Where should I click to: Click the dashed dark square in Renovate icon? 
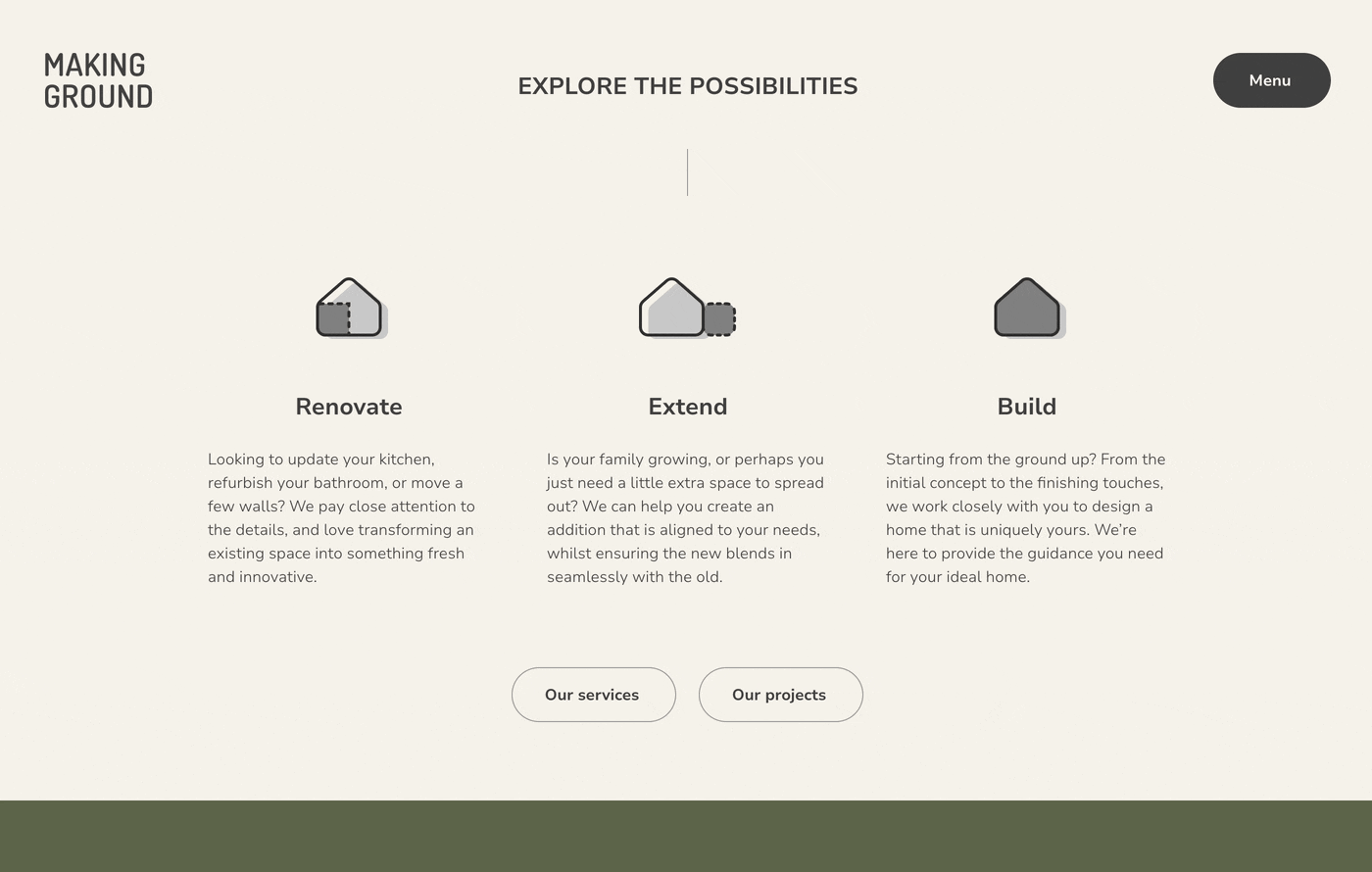click(x=334, y=319)
